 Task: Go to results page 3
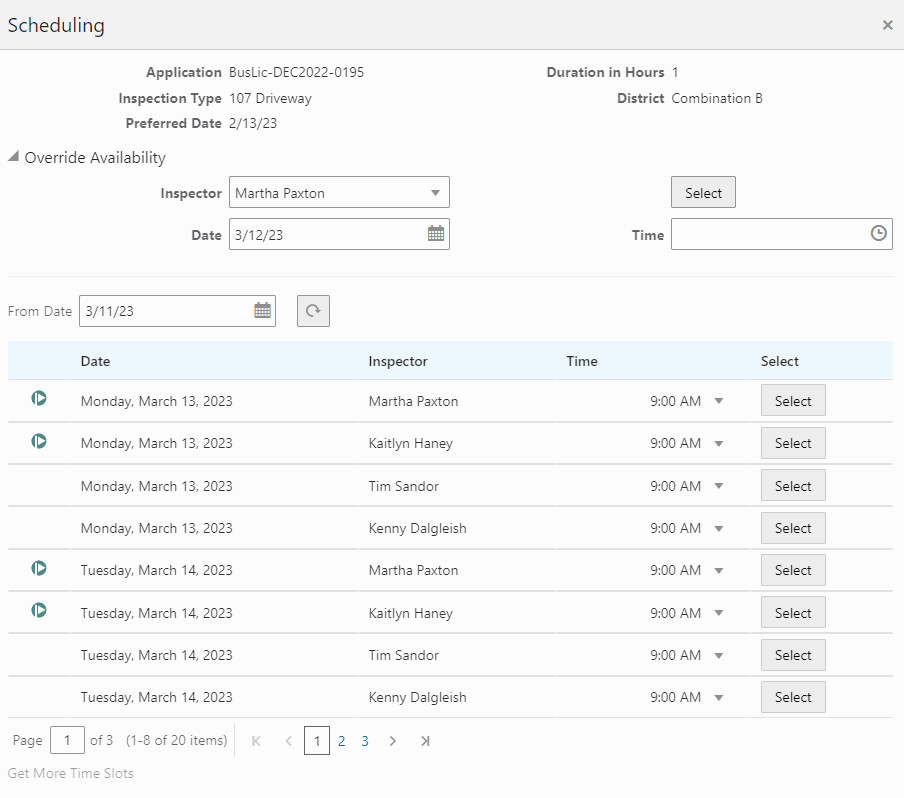[365, 740]
